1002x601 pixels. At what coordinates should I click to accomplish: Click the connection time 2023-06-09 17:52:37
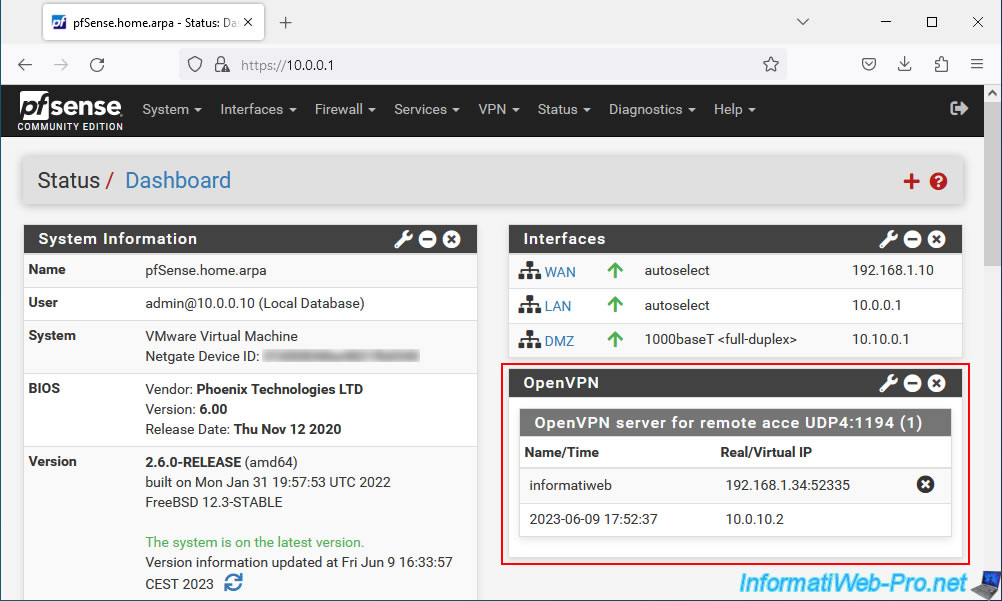pos(593,519)
